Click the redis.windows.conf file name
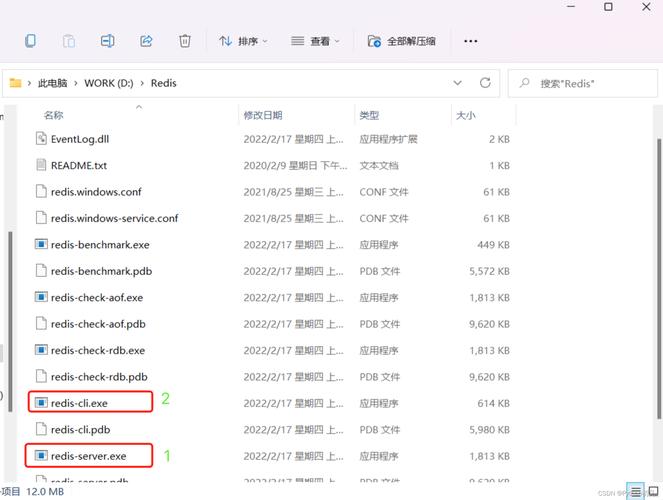This screenshot has height=500, width=663. (96, 192)
